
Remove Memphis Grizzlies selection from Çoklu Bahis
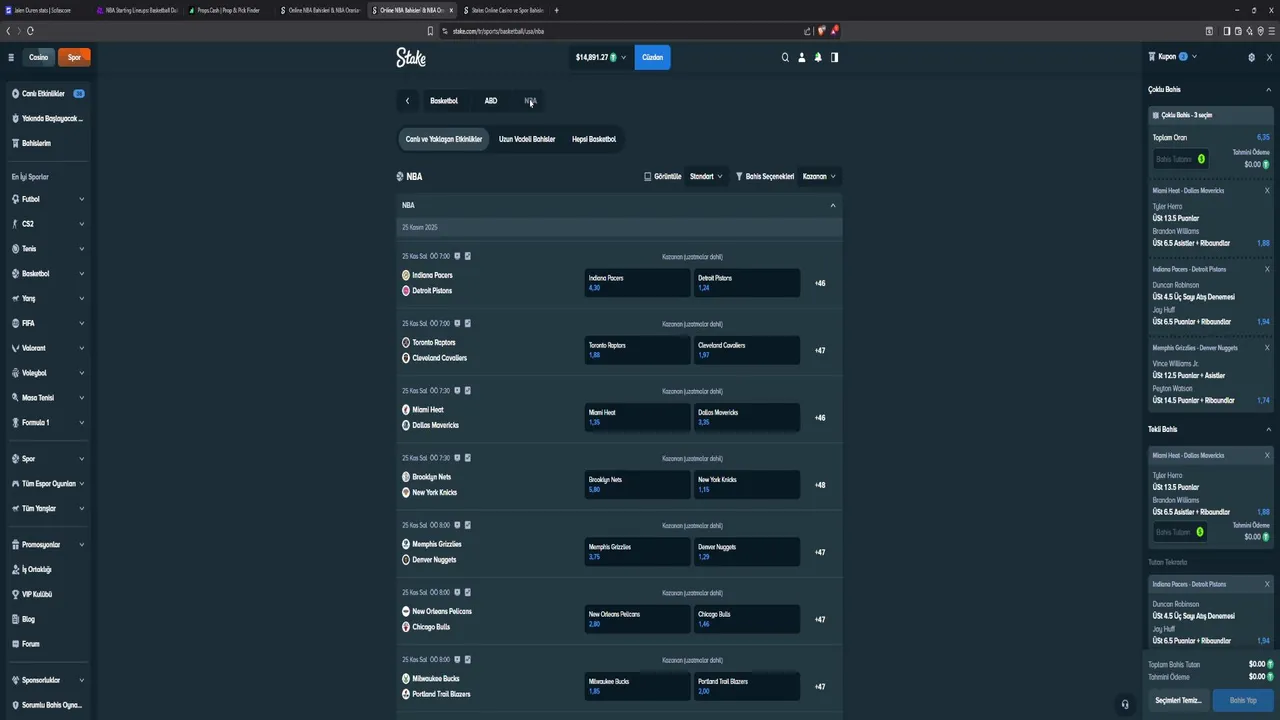[x=1267, y=348]
